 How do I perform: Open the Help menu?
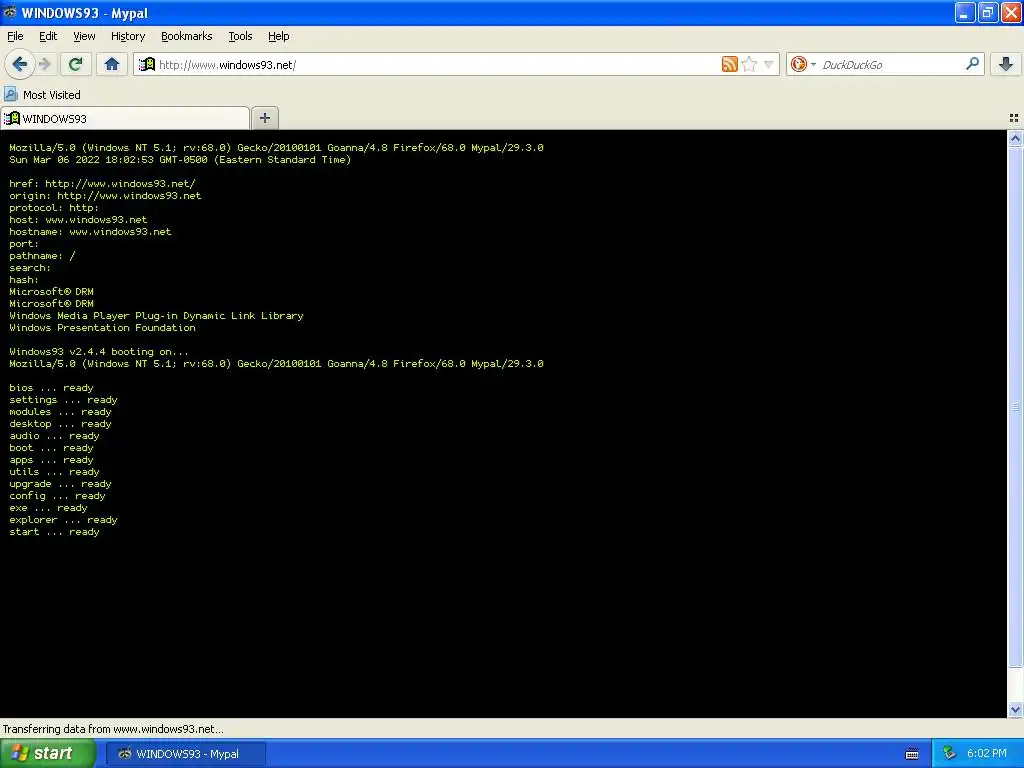tap(279, 36)
